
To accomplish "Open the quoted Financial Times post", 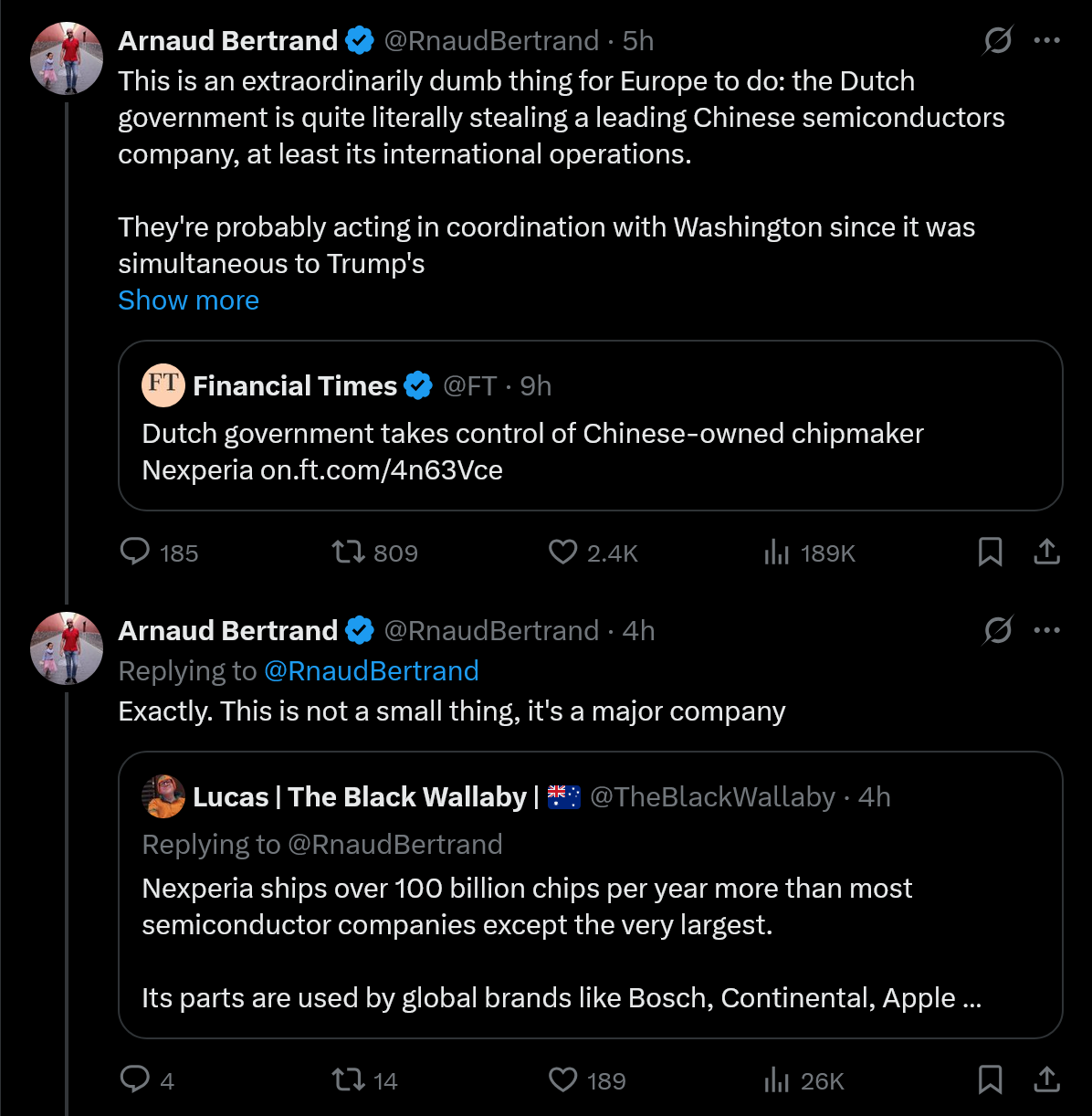I will point(590,451).
